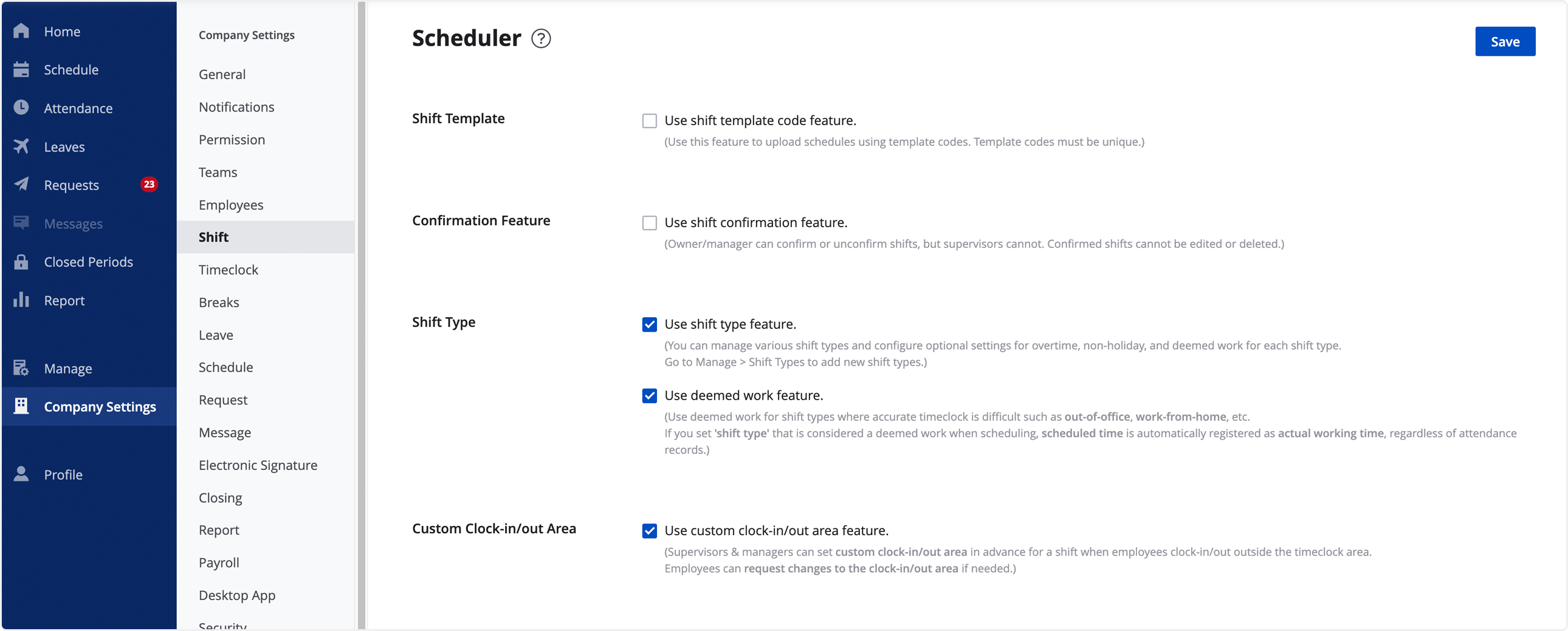The height and width of the screenshot is (631, 1568).
Task: Click the Requests paper plane icon
Action: click(x=21, y=185)
